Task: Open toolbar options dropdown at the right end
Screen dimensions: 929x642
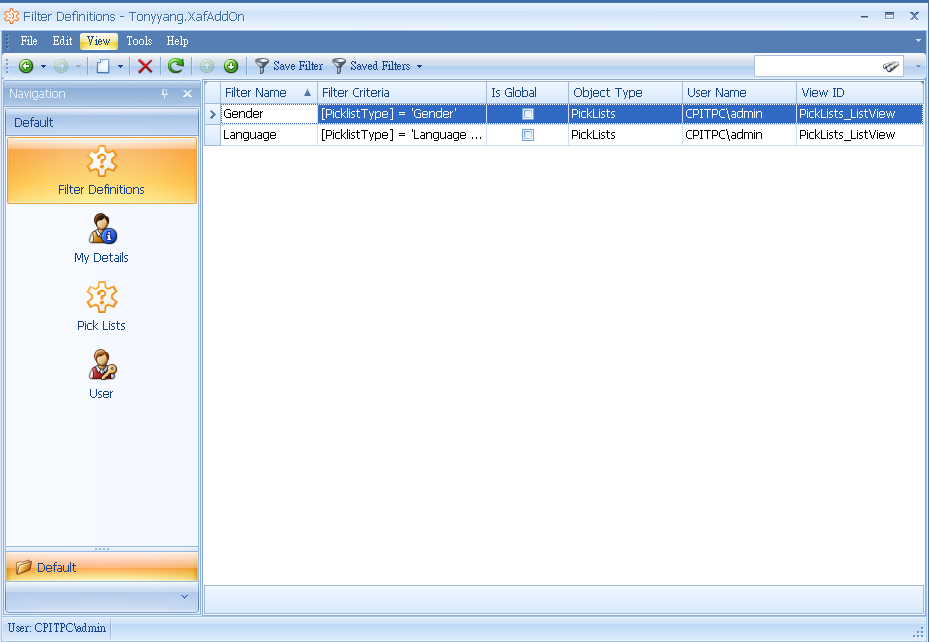Action: click(x=918, y=66)
